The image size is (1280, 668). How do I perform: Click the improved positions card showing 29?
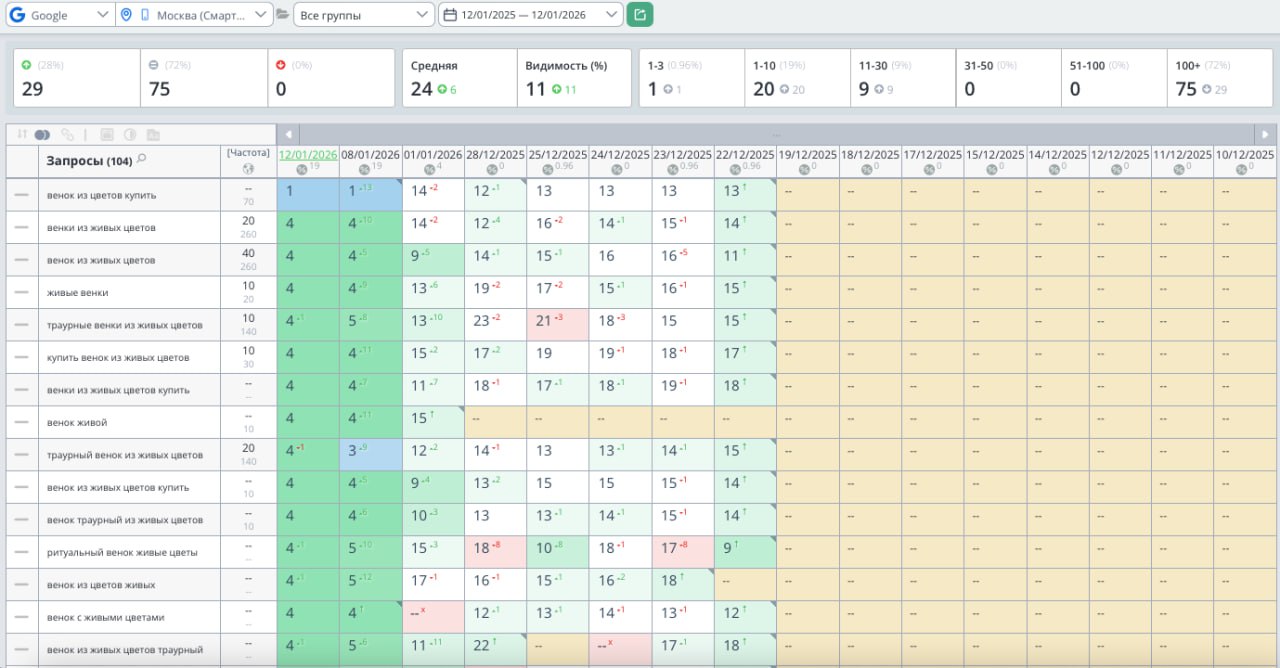(x=77, y=78)
